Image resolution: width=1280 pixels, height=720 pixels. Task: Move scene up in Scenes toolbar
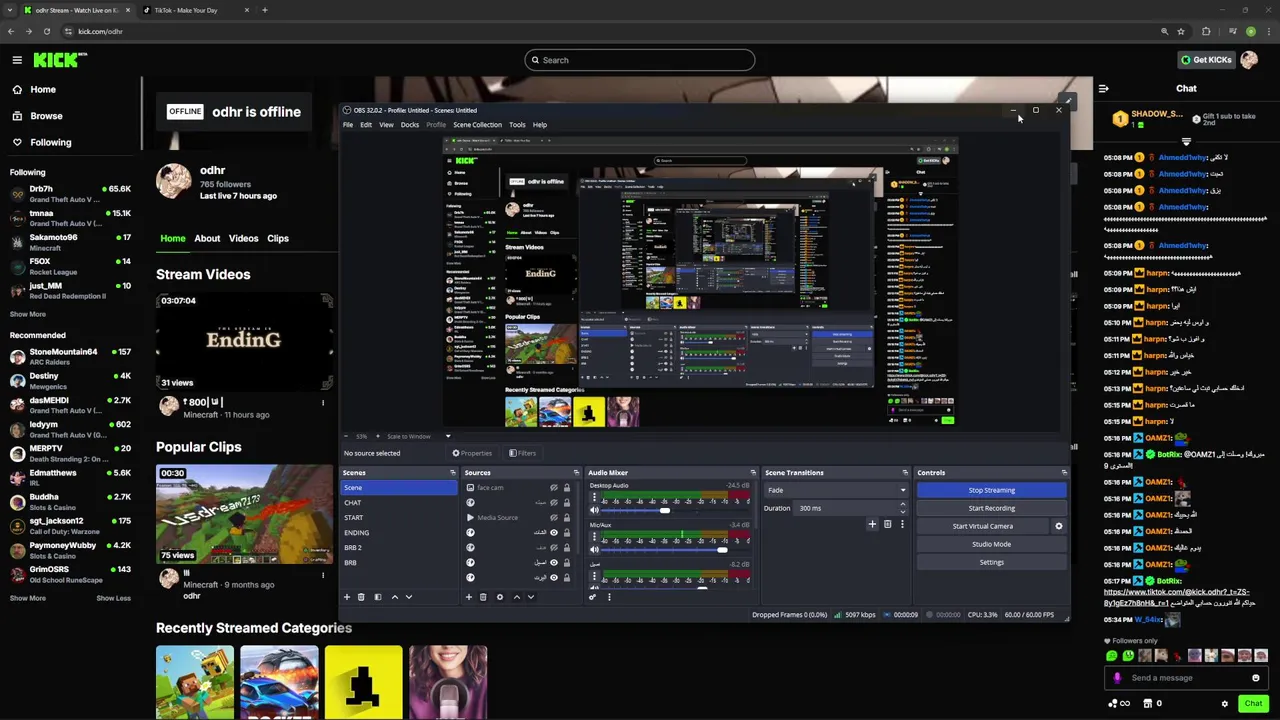pyautogui.click(x=394, y=597)
